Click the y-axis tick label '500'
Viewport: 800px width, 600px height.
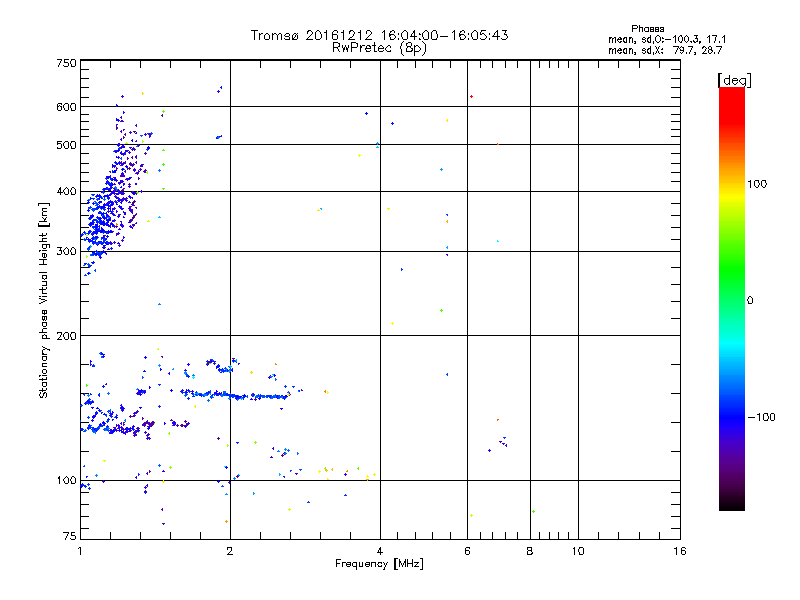(66, 145)
